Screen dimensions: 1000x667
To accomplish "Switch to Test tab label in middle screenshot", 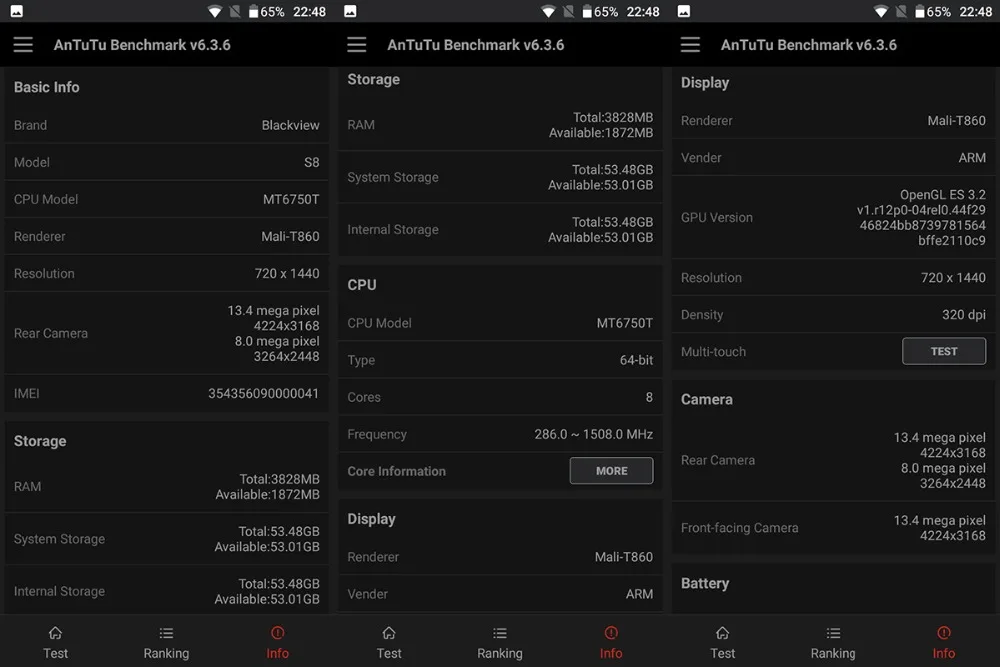I will [389, 653].
